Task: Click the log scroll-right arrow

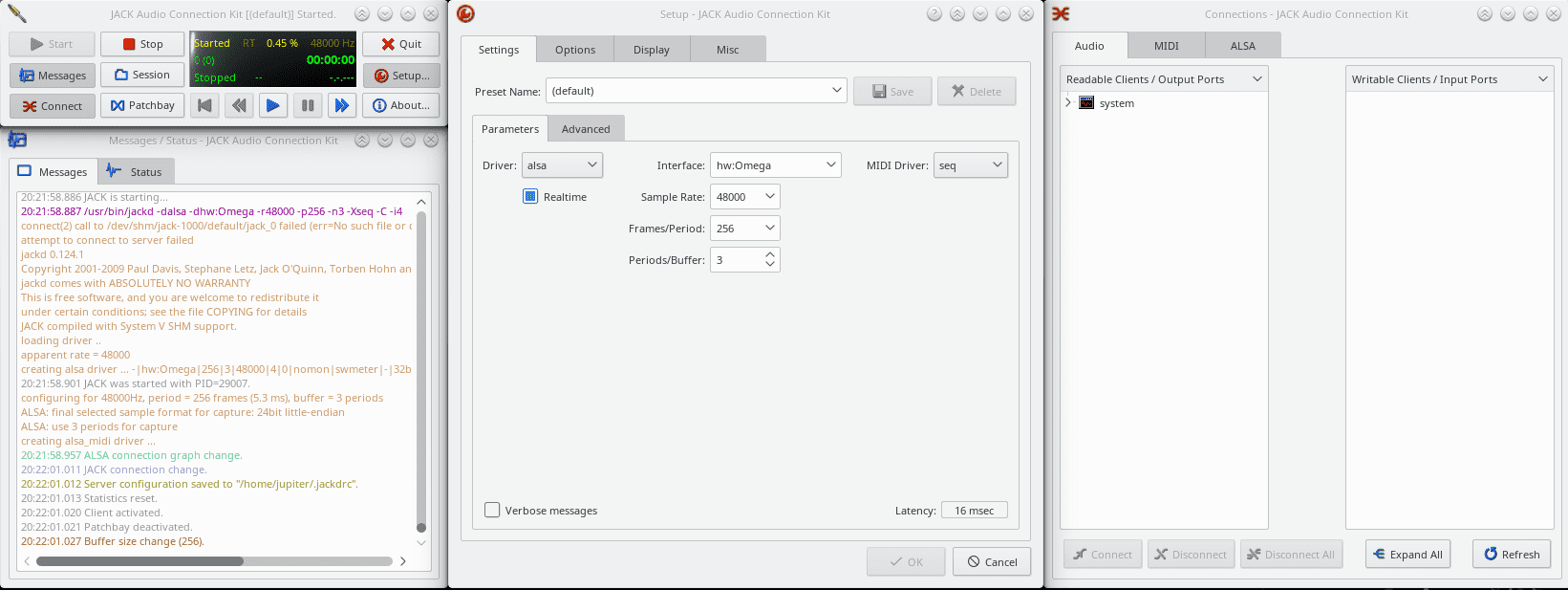Action: point(403,561)
